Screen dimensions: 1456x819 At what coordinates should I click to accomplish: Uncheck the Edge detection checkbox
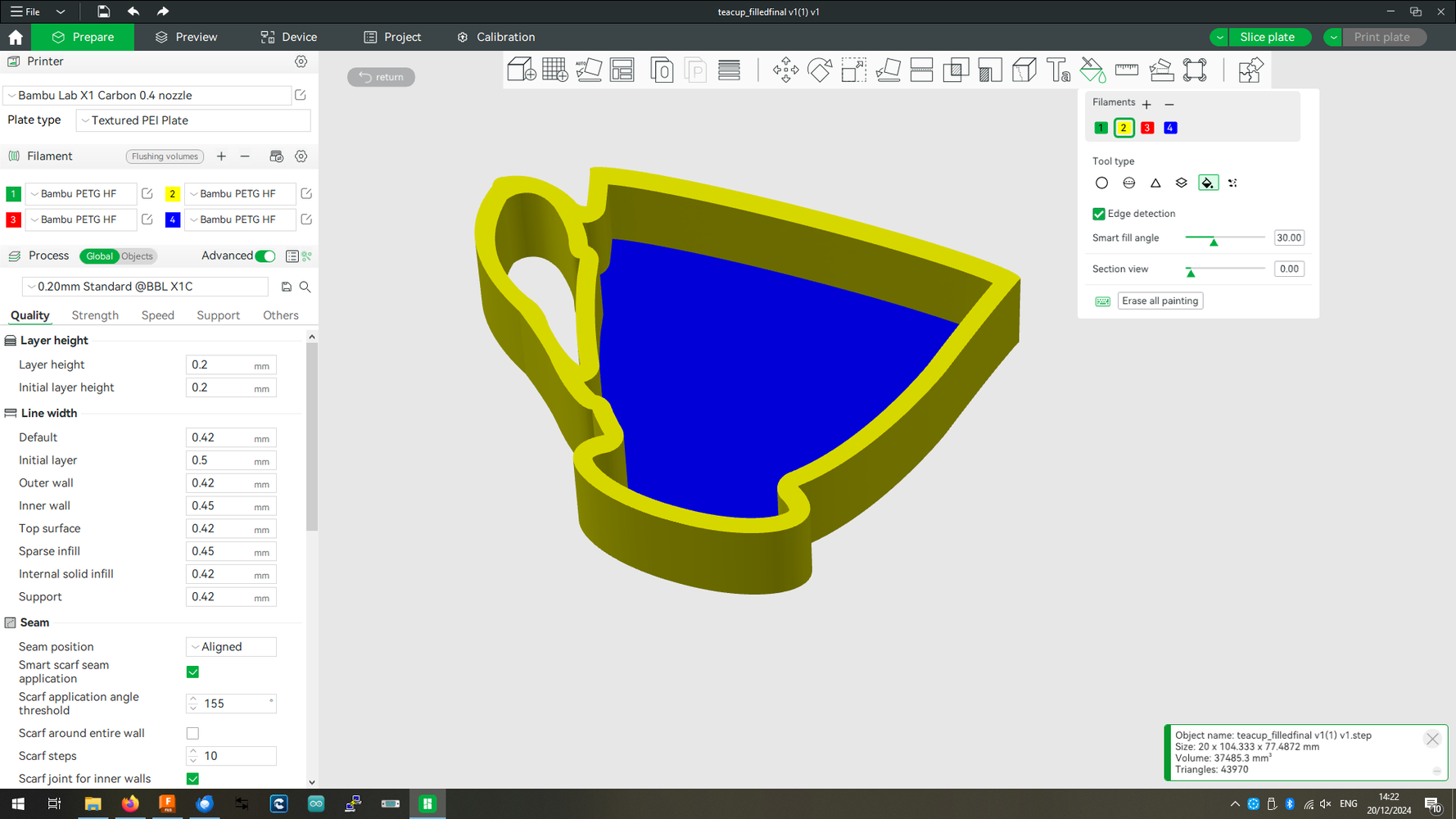1099,214
